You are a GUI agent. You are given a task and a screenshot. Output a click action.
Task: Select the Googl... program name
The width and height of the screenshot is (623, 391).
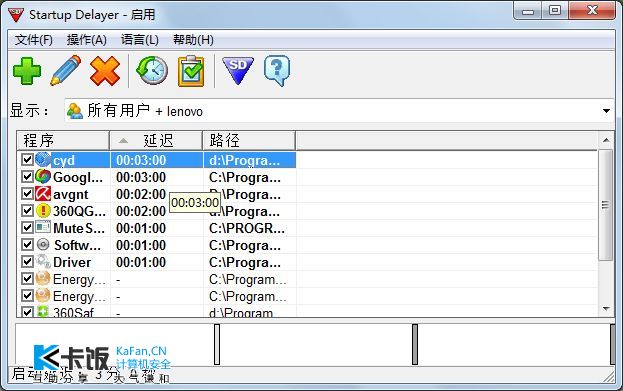coord(77,177)
